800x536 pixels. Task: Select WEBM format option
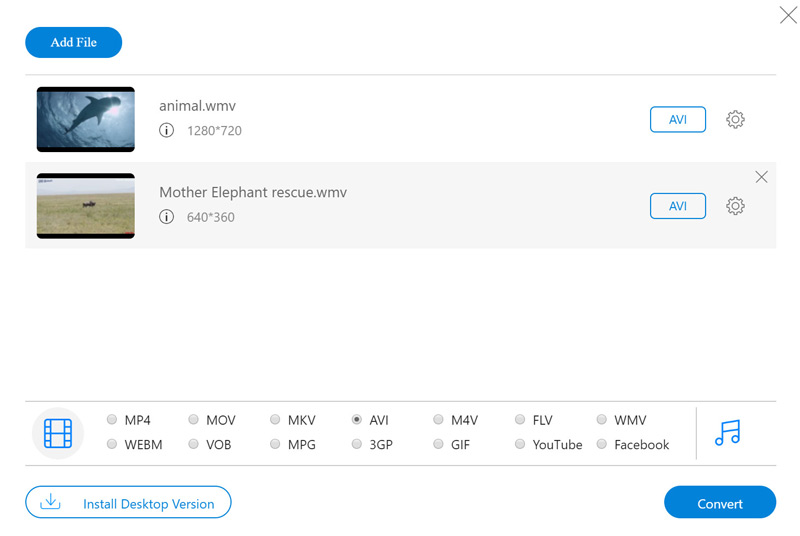pyautogui.click(x=112, y=444)
